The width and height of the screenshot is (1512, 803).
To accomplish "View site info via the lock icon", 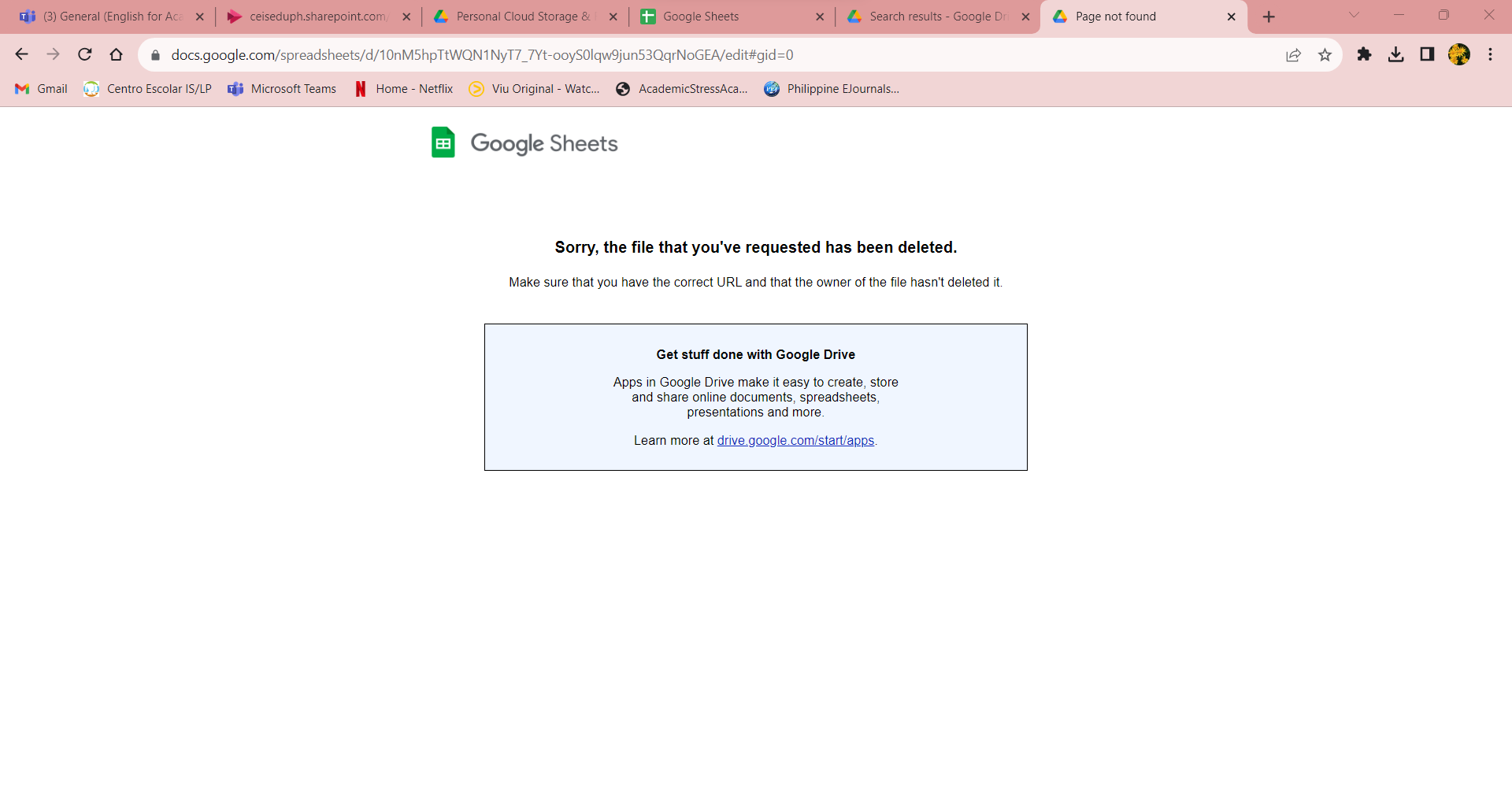I will tap(155, 55).
